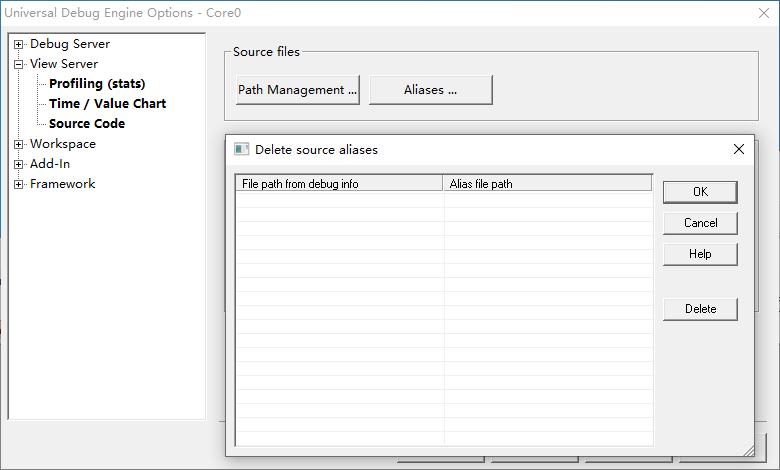Expand the Add-In tree node
Screen dimensions: 780x470
19,164
